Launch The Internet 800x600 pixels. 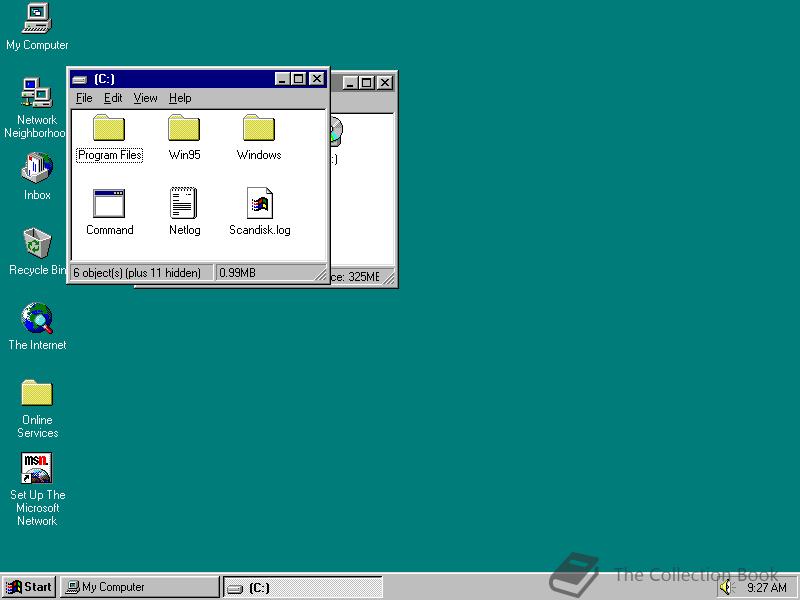click(37, 320)
